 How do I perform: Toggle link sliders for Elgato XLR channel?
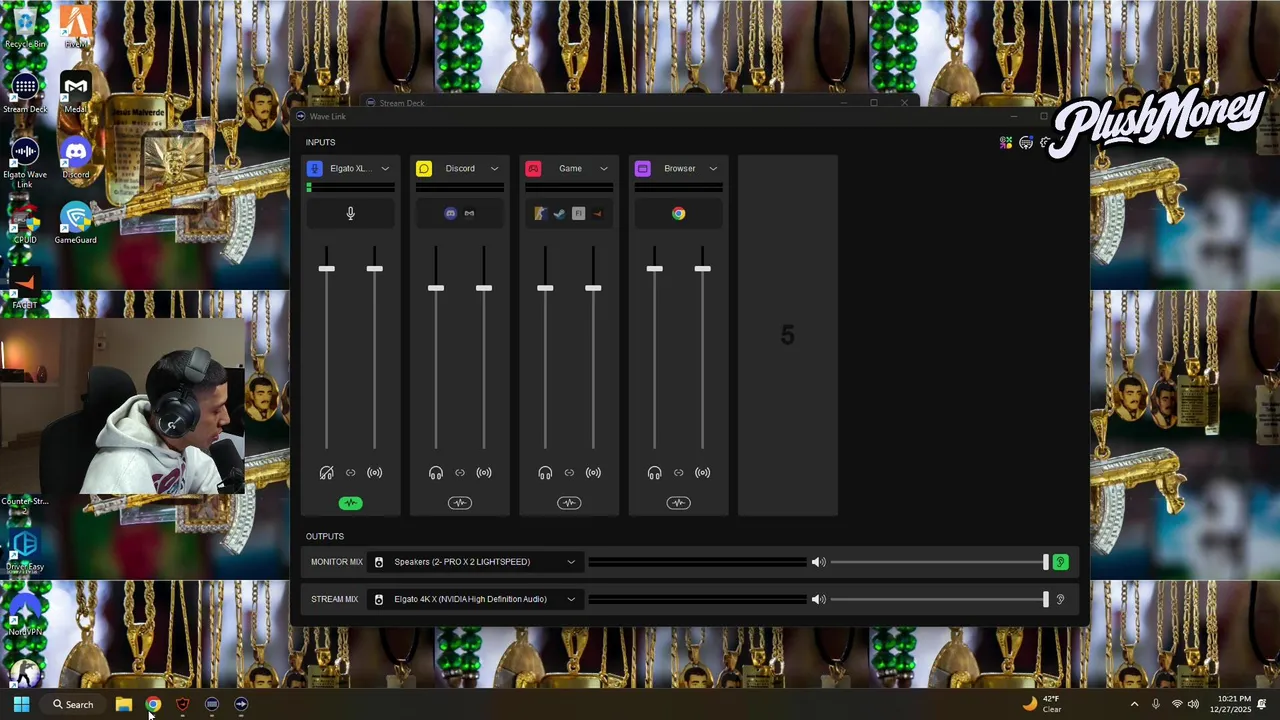coord(350,473)
